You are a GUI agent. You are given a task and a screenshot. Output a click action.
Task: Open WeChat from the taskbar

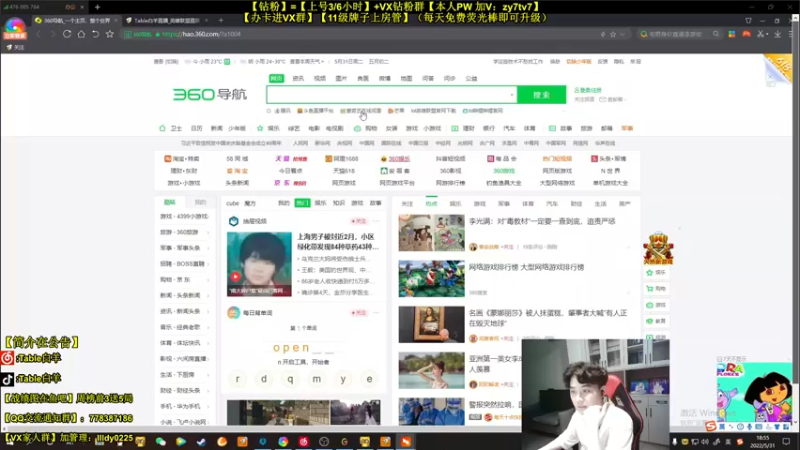161,441
